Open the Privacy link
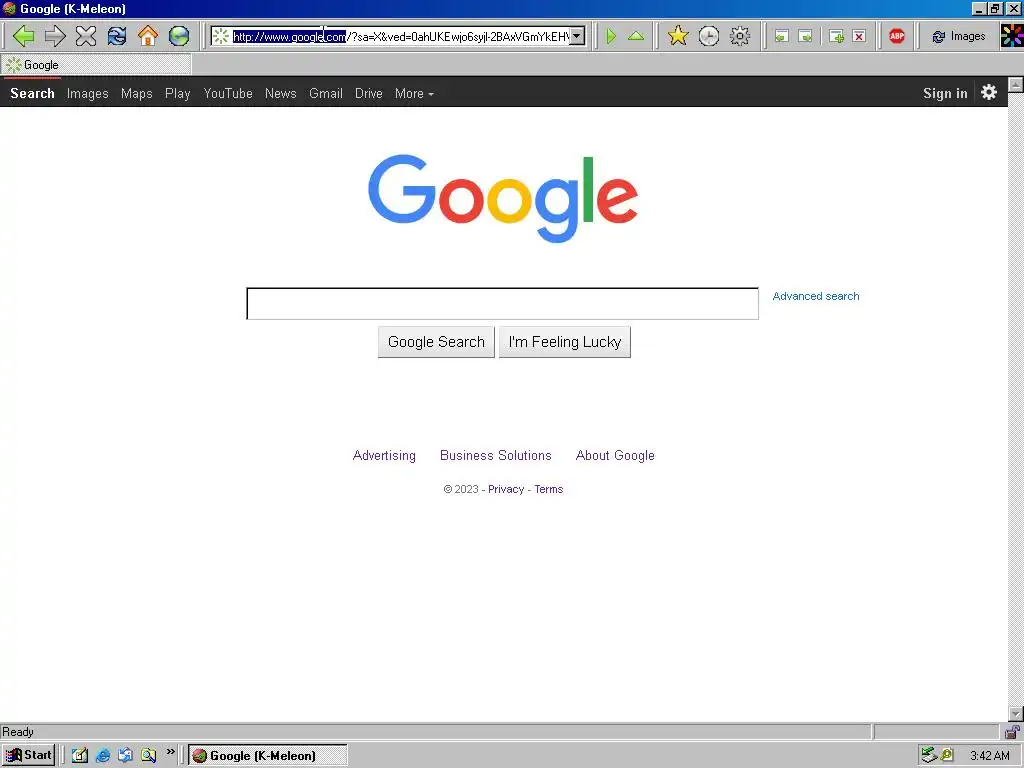 point(506,489)
